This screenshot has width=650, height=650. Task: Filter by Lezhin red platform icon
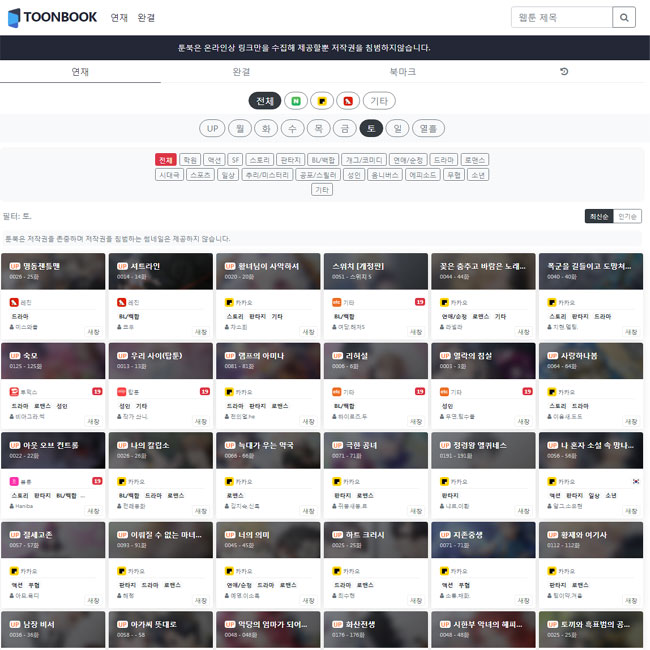(x=348, y=101)
